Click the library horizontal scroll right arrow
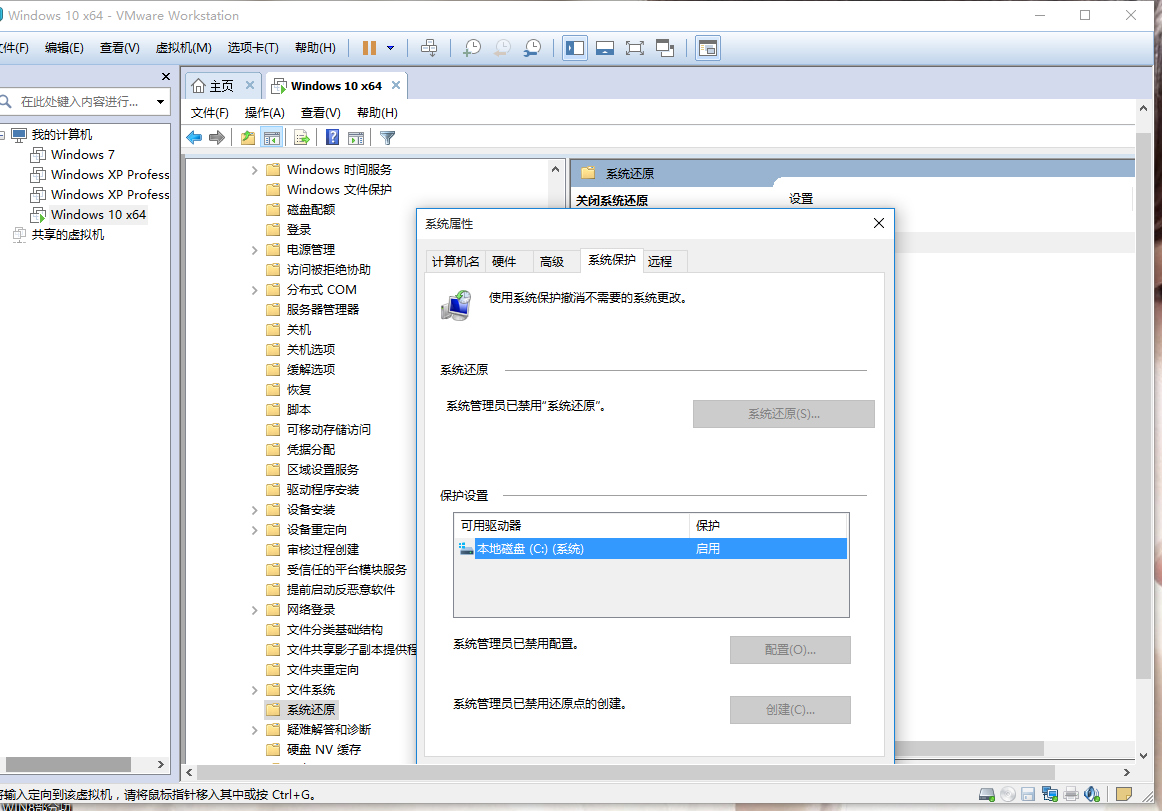Viewport: 1162px width, 811px height. (x=160, y=764)
